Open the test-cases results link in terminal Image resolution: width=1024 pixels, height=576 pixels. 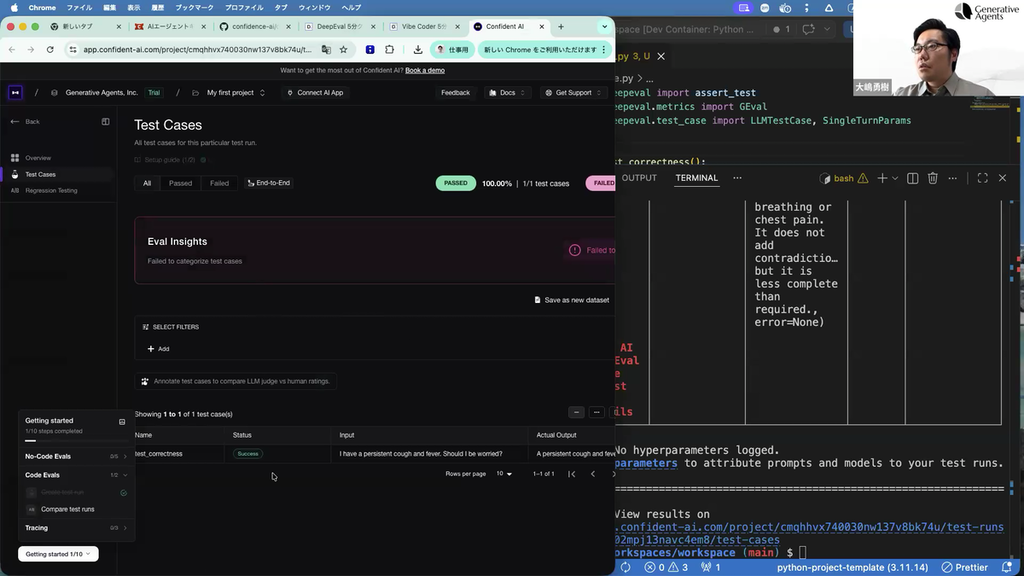point(809,534)
